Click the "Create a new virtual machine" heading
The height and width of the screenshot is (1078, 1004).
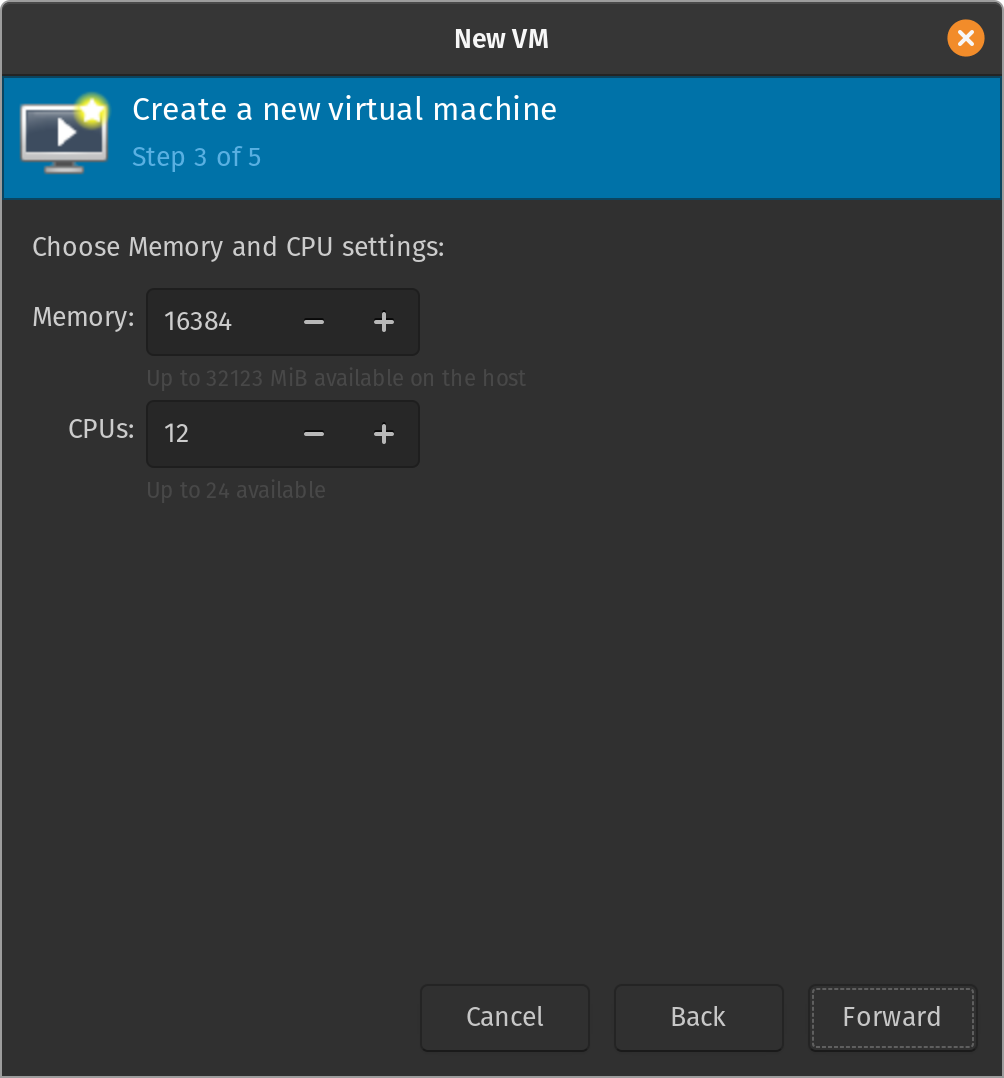[344, 109]
